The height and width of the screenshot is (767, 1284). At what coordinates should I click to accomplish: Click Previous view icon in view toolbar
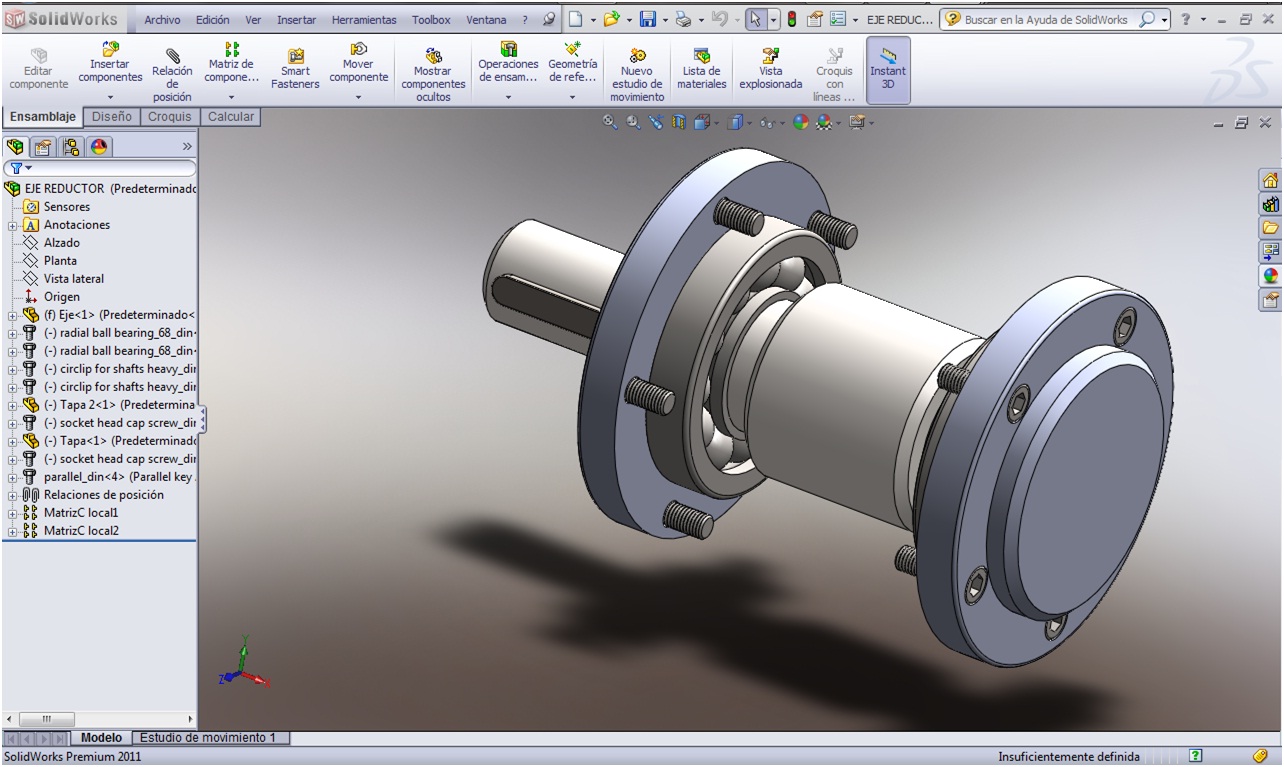tap(656, 122)
